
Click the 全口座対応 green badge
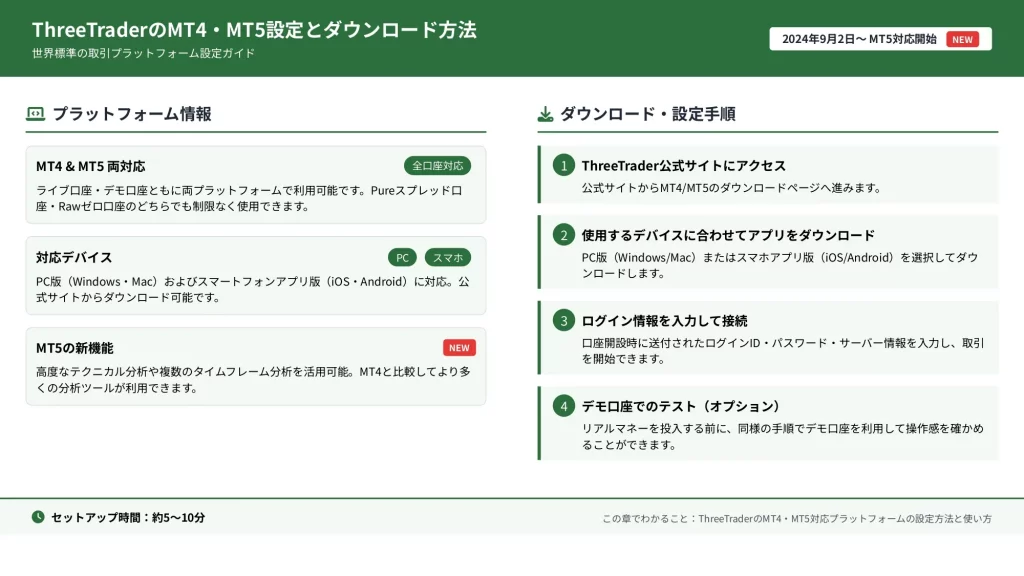437,166
